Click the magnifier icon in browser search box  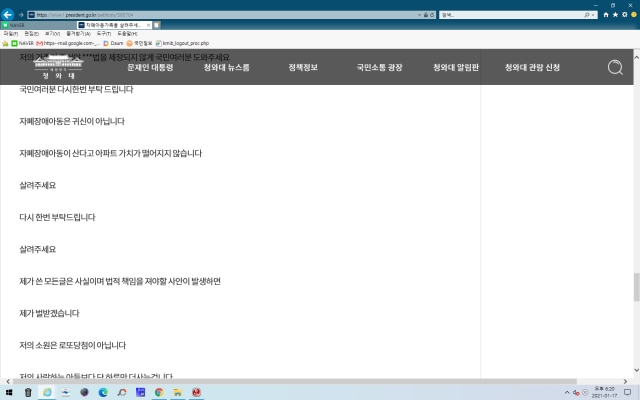(587, 15)
